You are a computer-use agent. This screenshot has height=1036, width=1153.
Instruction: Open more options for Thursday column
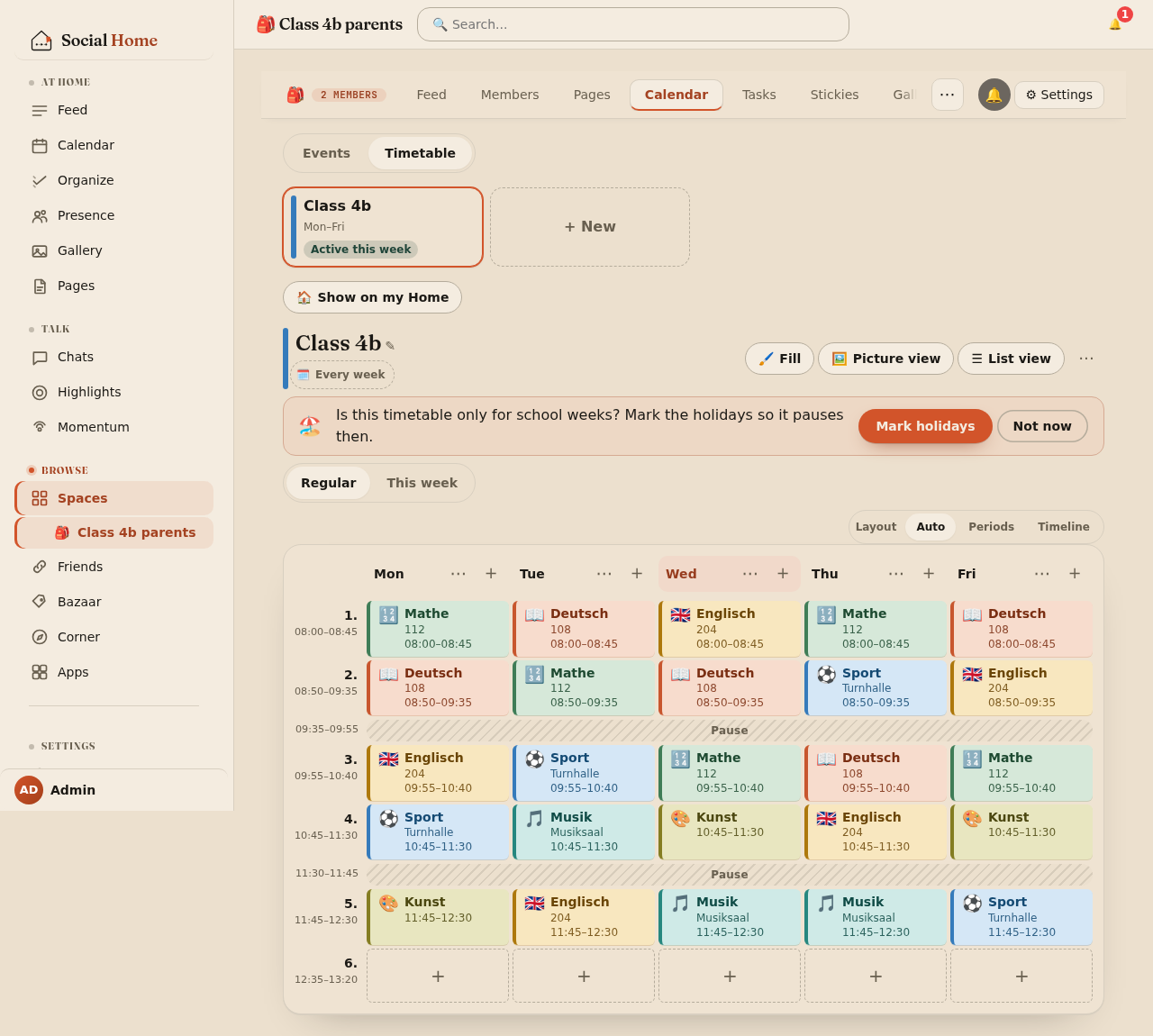click(x=896, y=574)
